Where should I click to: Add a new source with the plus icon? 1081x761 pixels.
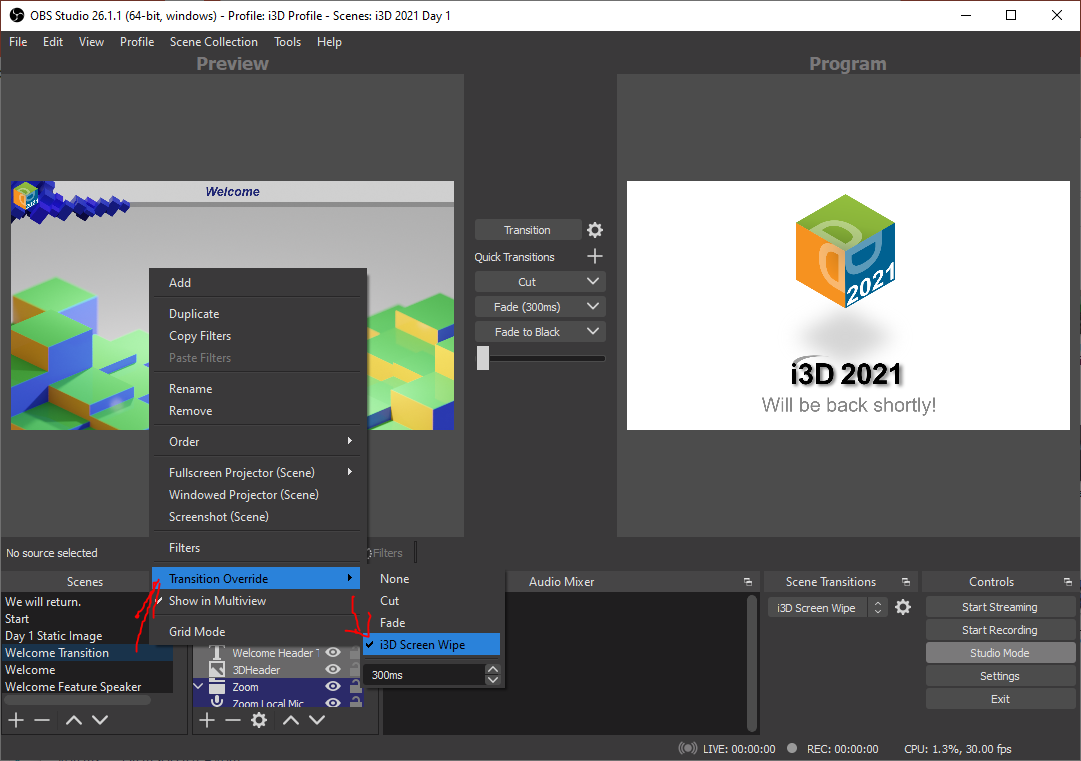tap(206, 719)
